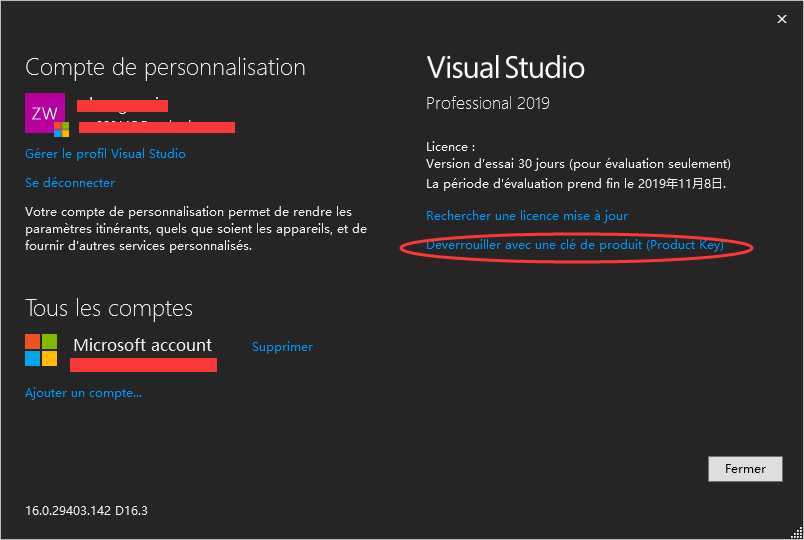Click the Tous les comptes heading
The image size is (804, 540).
click(109, 308)
